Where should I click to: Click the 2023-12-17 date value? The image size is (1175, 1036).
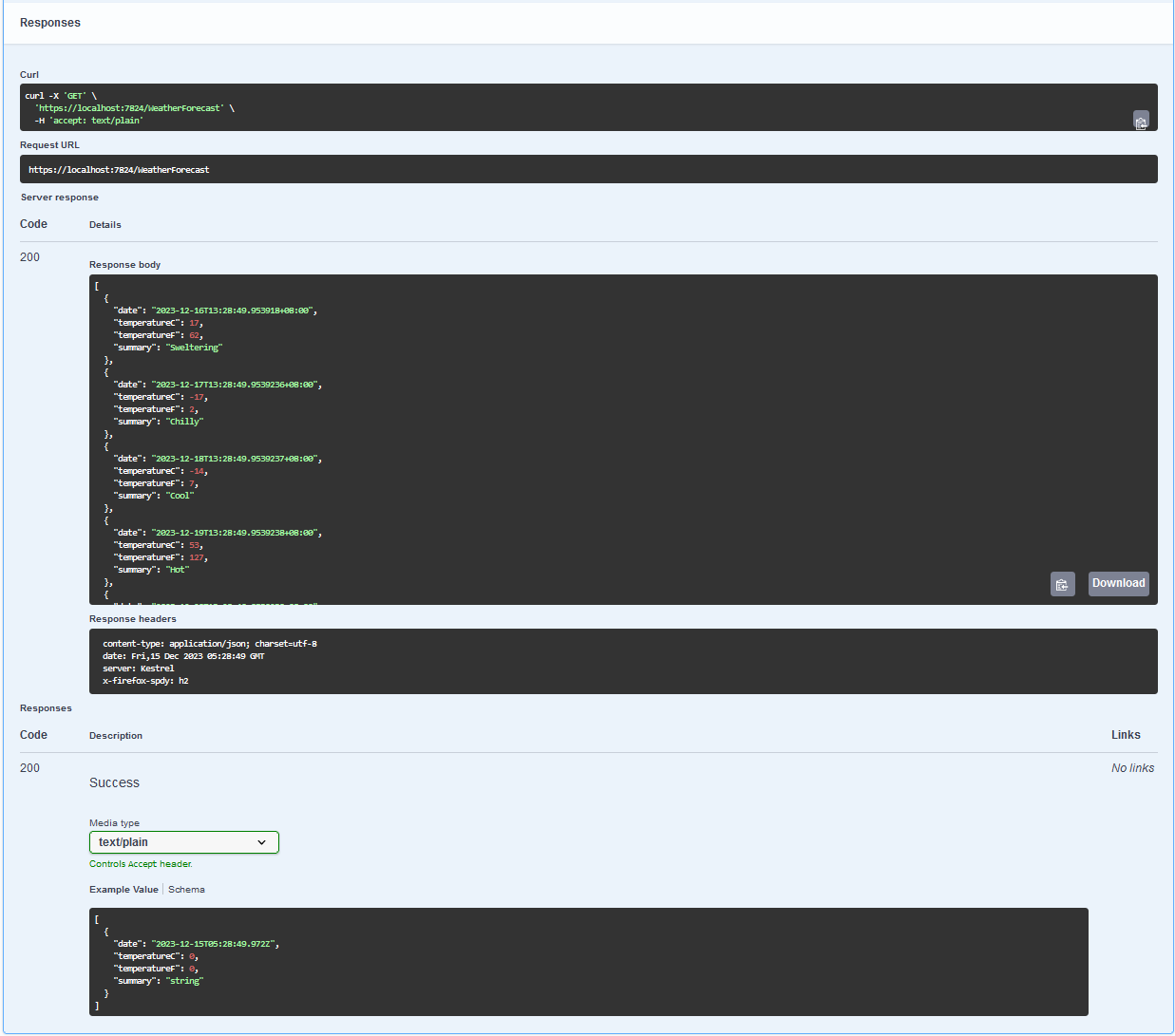tap(235, 385)
